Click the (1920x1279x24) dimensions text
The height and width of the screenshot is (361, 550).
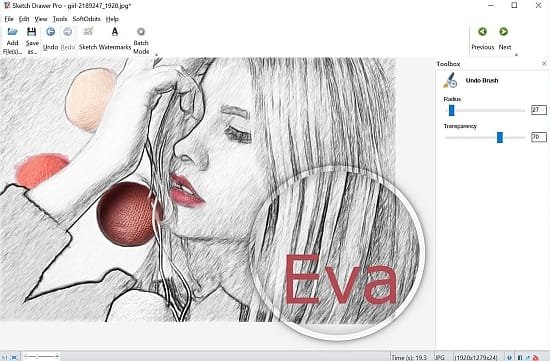476,357
